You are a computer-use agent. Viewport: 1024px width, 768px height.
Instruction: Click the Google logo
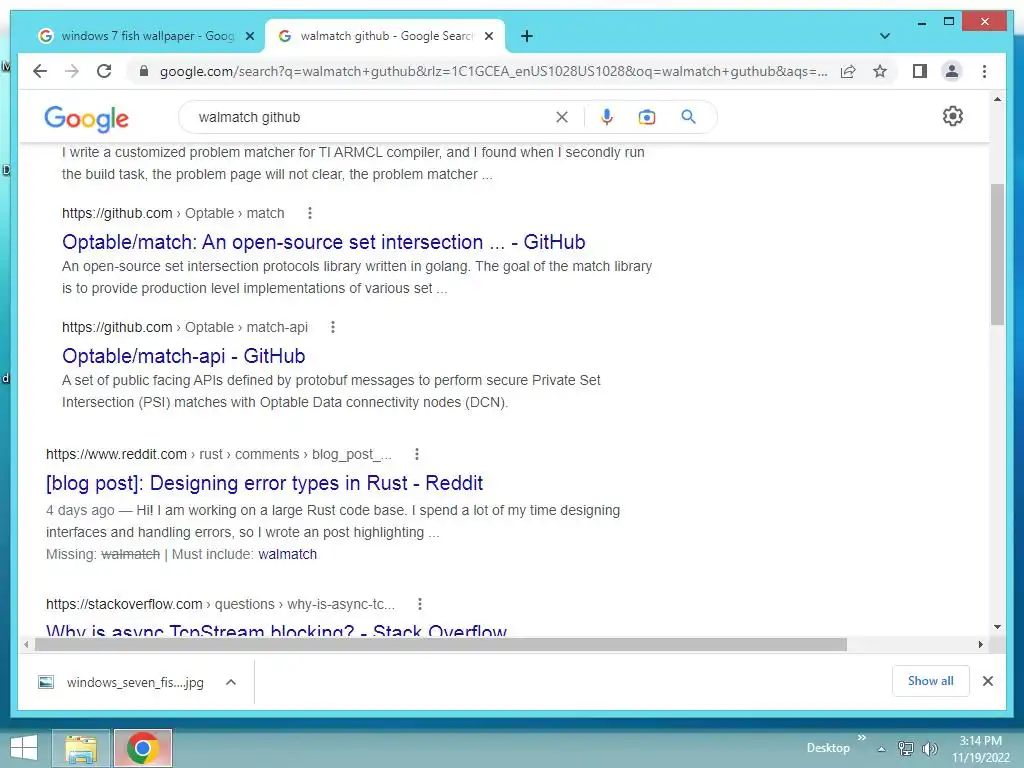86,118
